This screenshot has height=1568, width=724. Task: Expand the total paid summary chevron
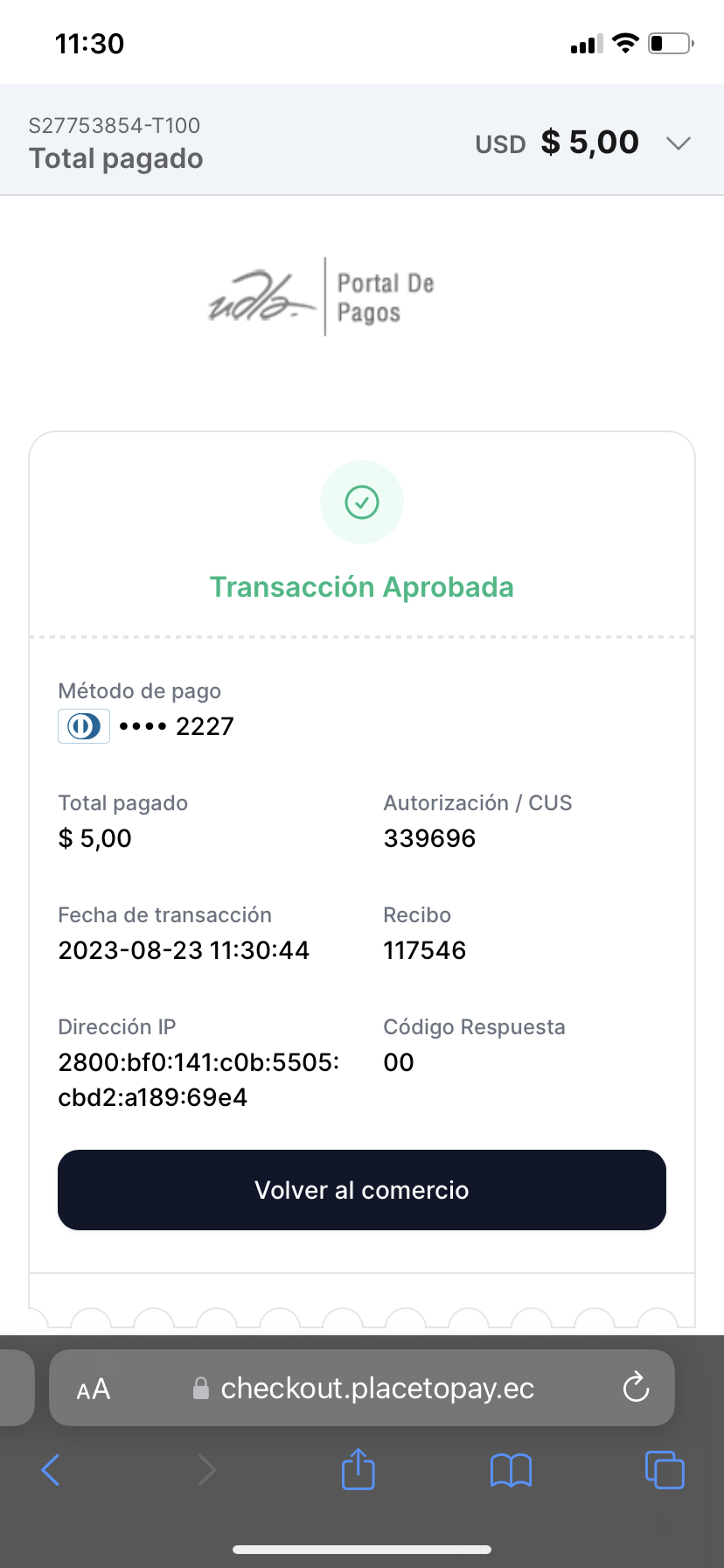[x=679, y=143]
